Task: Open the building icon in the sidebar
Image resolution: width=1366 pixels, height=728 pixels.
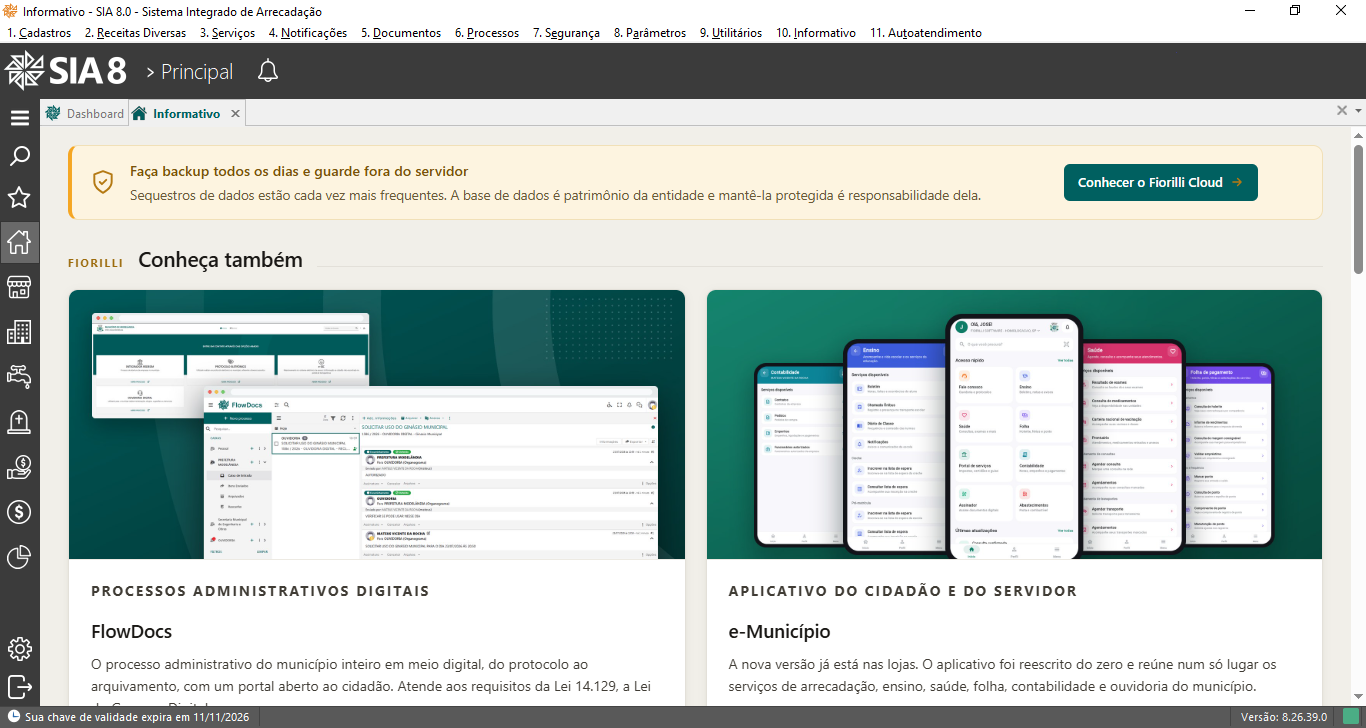Action: (x=19, y=332)
